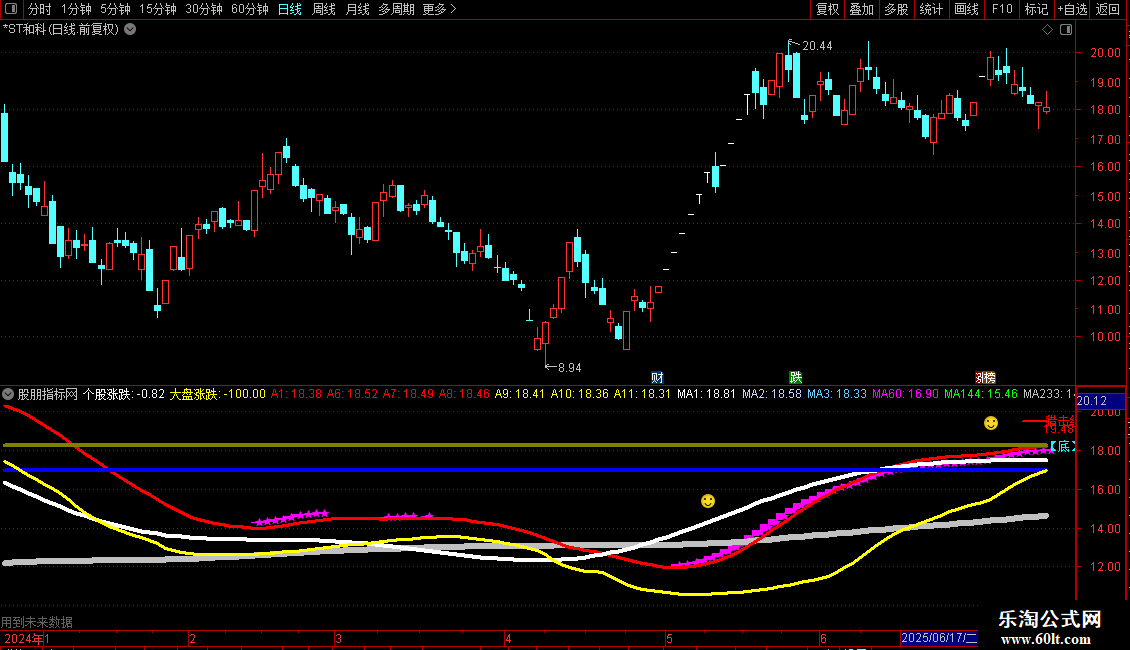Click the 2024年1 timeline label

[27, 638]
